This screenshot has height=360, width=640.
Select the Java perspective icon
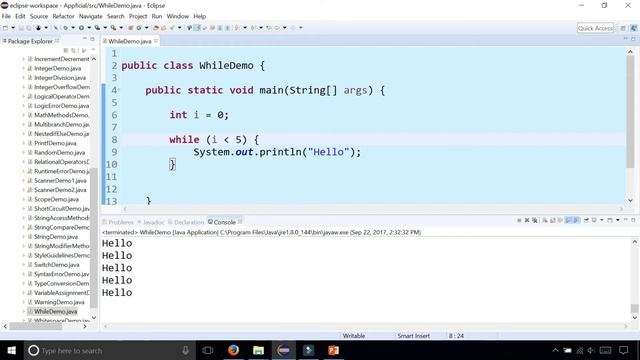click(x=633, y=28)
